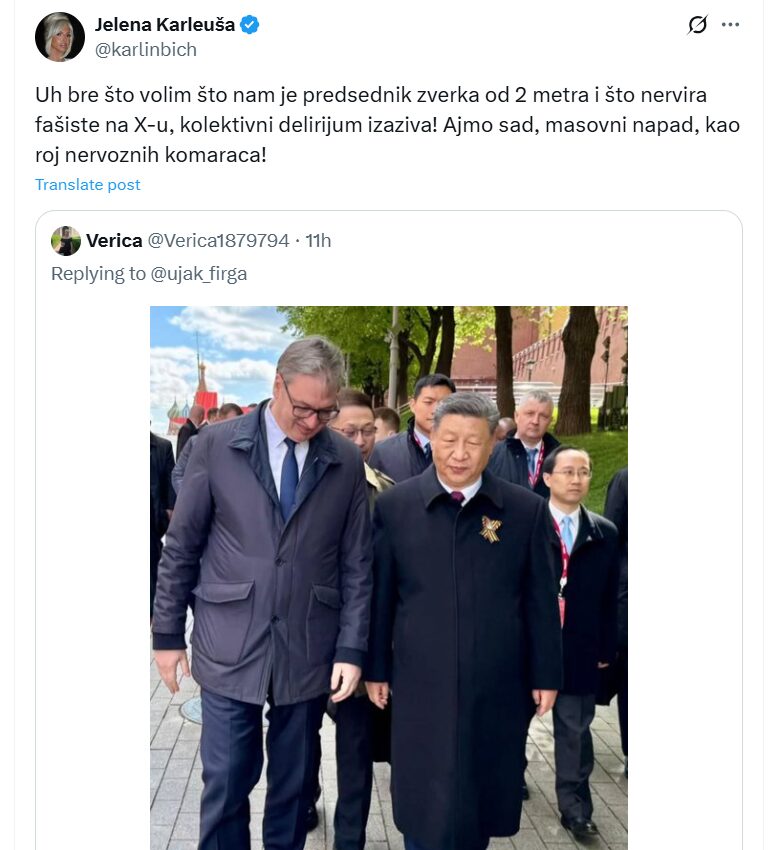Open the Verica display name
Viewport: 782px width, 850px height.
(114, 241)
